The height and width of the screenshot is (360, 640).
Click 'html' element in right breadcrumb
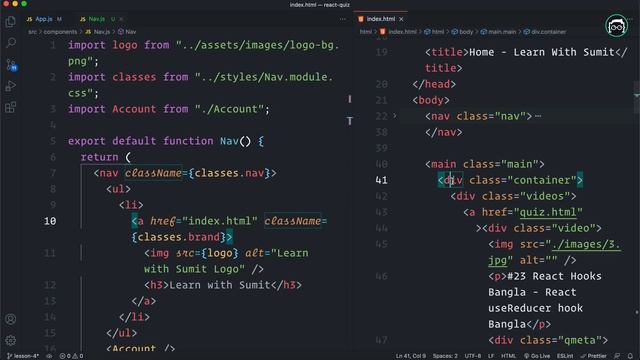[434, 31]
